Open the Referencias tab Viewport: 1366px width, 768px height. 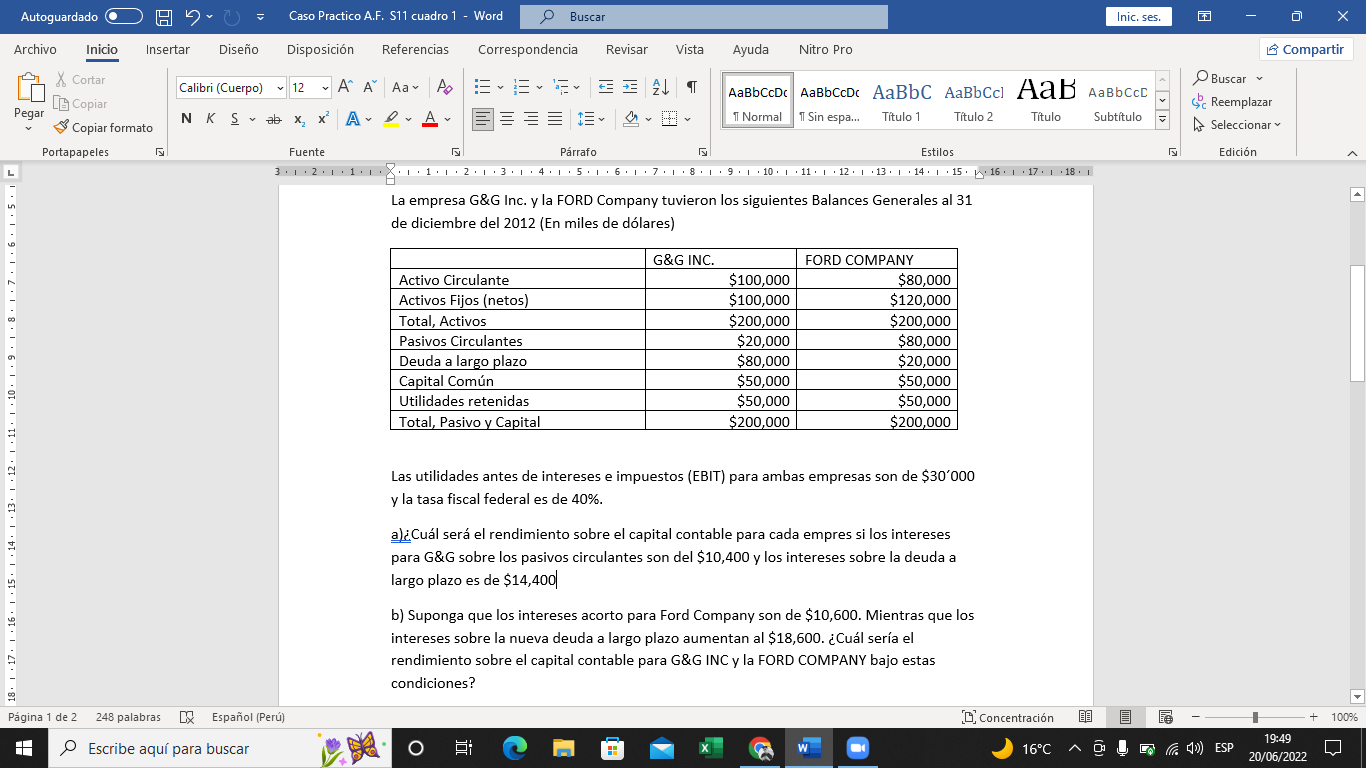click(x=415, y=49)
